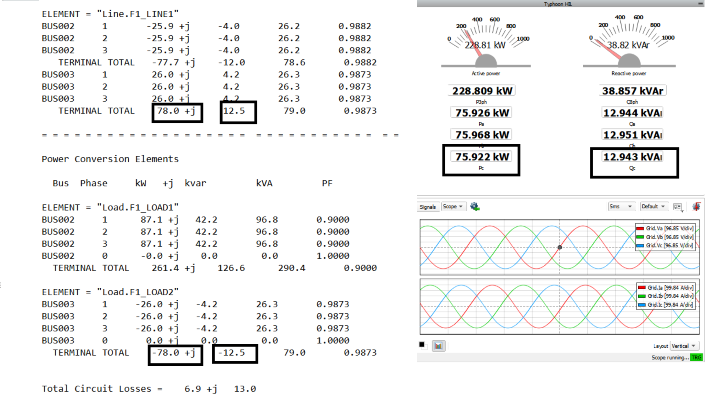This screenshot has height=410, width=710.
Task: Click the chart icon beside the stop square
Action: (x=438, y=345)
